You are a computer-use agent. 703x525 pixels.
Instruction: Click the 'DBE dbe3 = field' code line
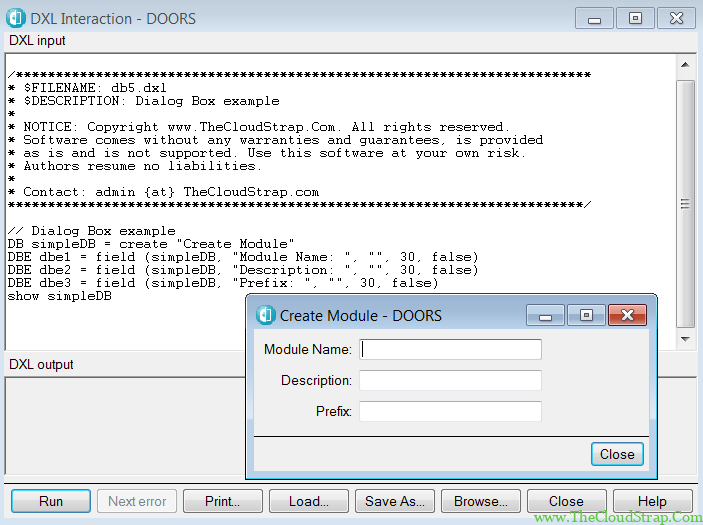(x=223, y=283)
